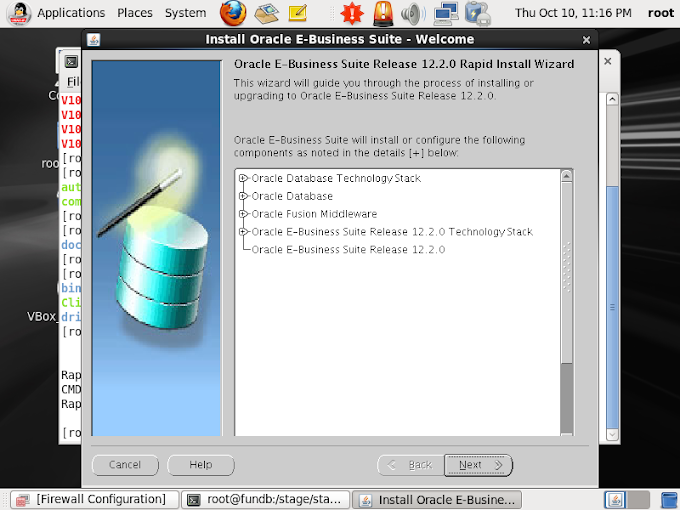The height and width of the screenshot is (510, 680).
Task: Click the Rapid Install Wizard heading text
Action: tap(404, 64)
